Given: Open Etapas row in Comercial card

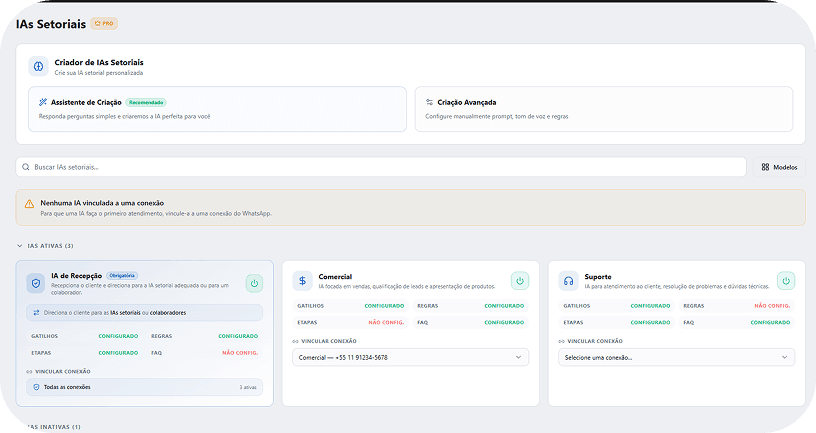Looking at the screenshot, I should (x=351, y=323).
